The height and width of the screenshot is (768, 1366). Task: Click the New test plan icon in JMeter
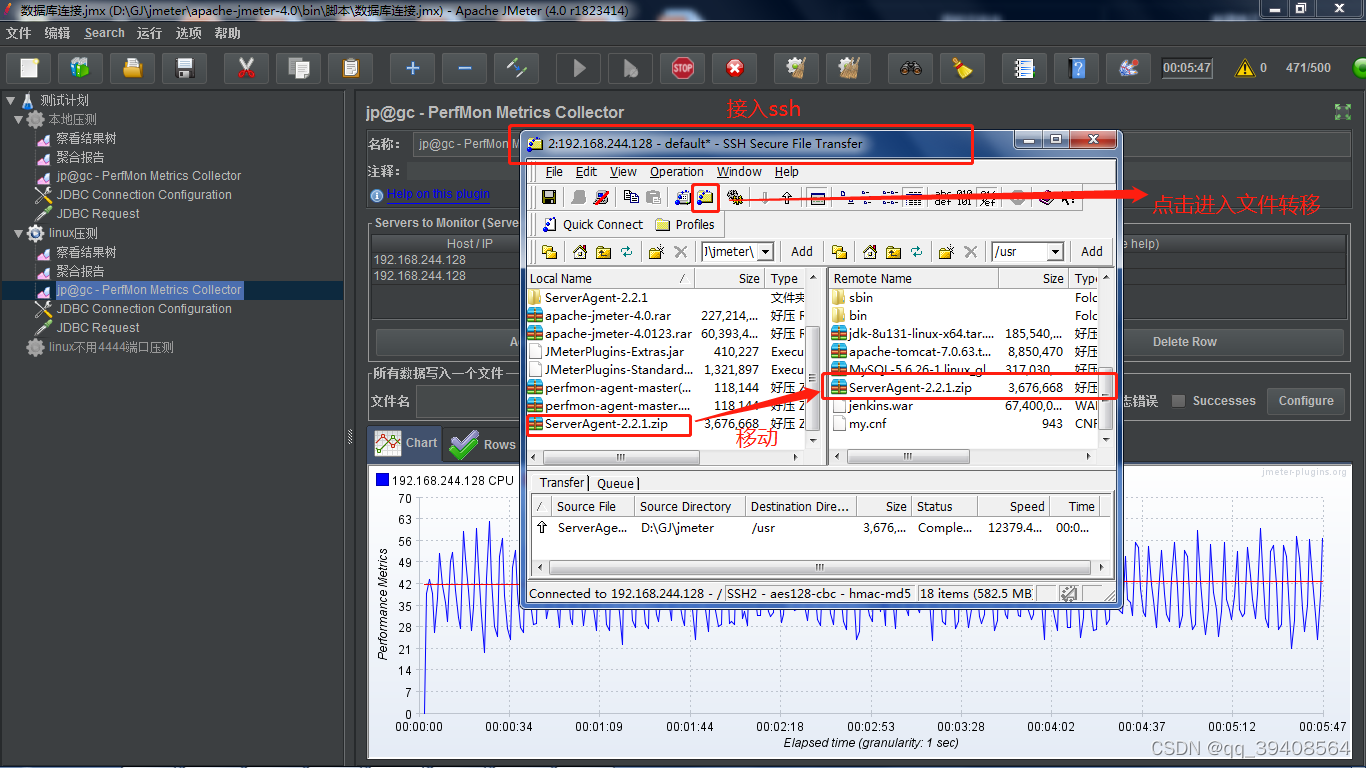click(x=29, y=68)
